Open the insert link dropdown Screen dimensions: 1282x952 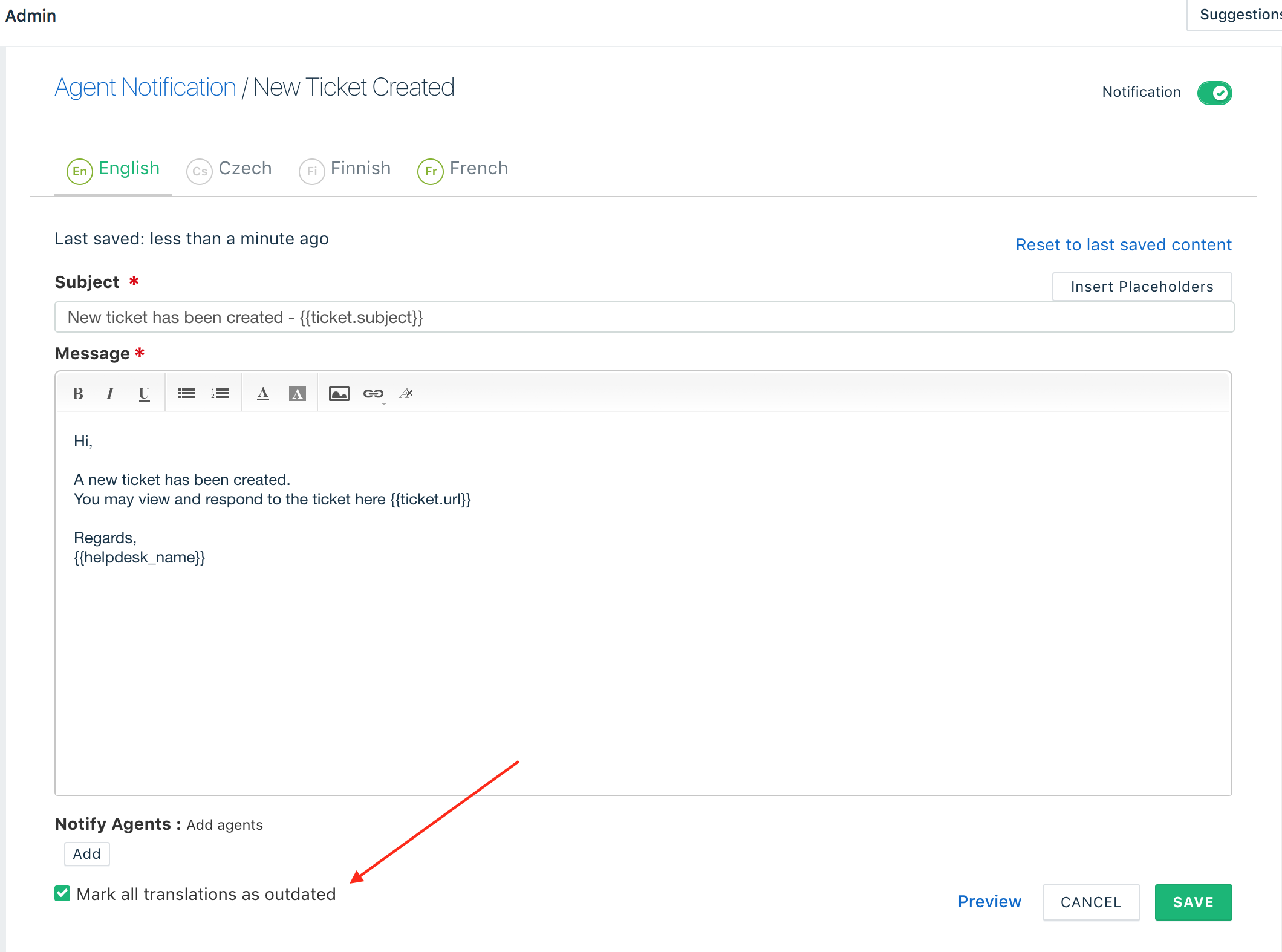(x=373, y=394)
